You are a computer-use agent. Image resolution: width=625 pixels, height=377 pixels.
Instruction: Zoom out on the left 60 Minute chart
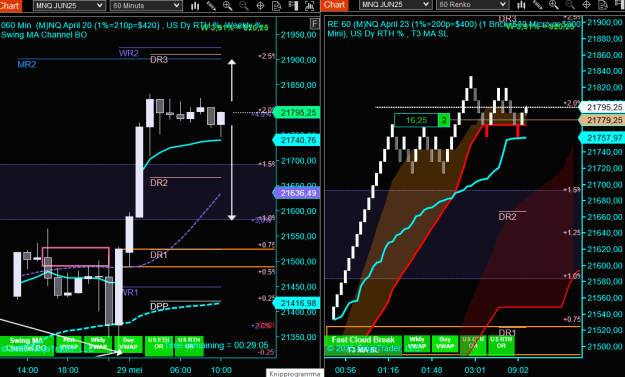(x=244, y=6)
